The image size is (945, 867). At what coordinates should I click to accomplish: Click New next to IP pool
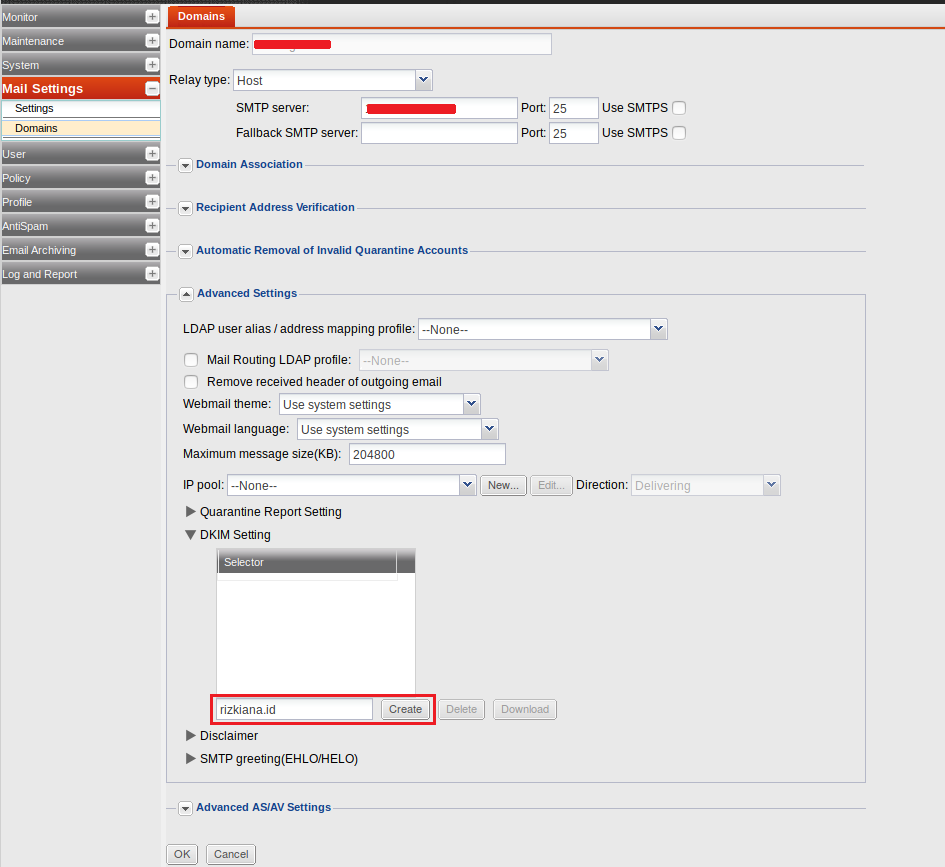(x=503, y=485)
